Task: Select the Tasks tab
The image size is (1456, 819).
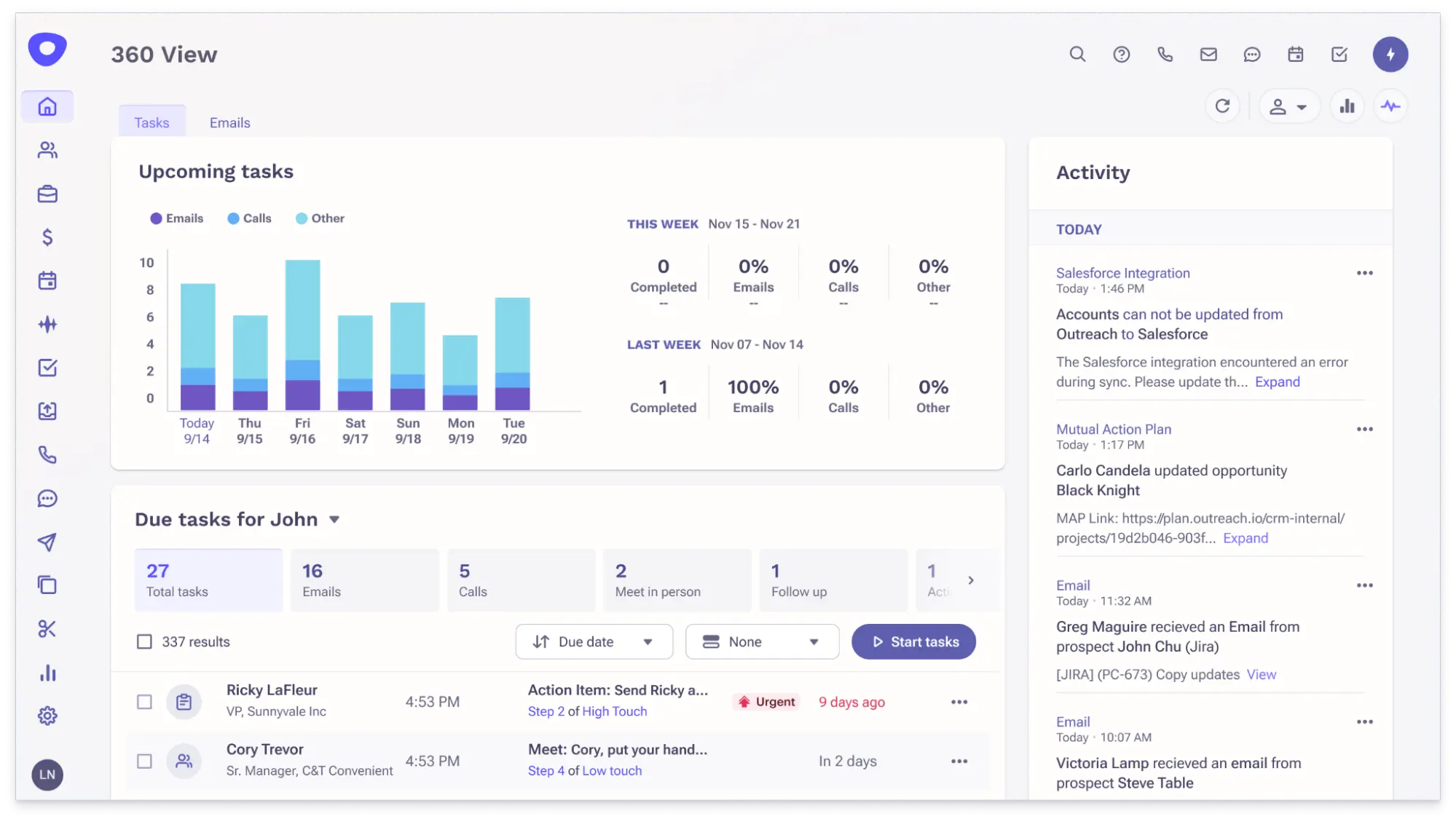Action: [x=151, y=122]
